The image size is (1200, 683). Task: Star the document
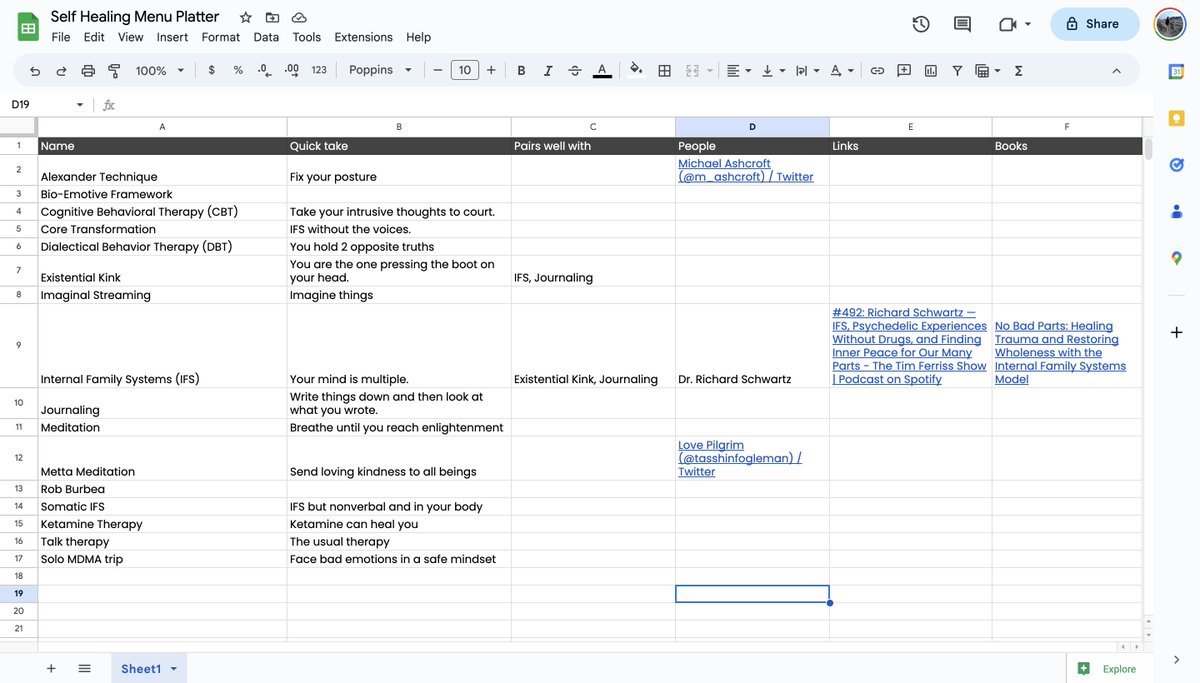tap(246, 17)
